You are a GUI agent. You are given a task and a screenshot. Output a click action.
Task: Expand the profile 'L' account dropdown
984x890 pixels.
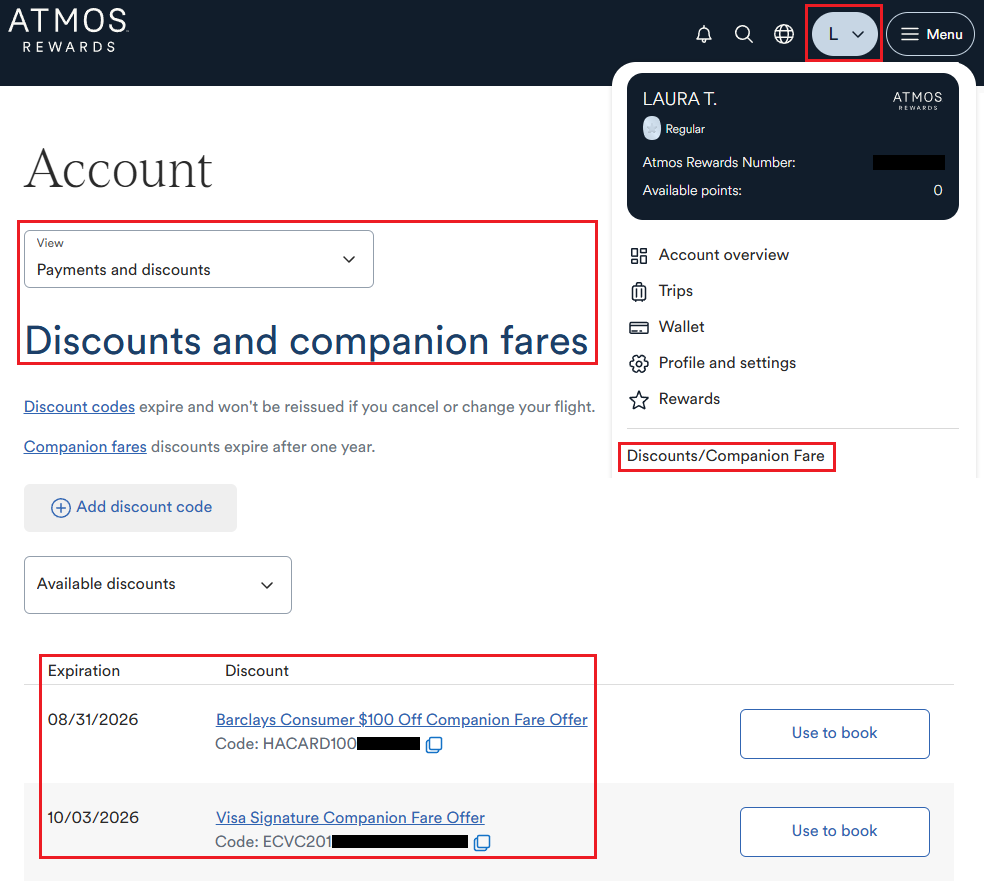[x=844, y=34]
